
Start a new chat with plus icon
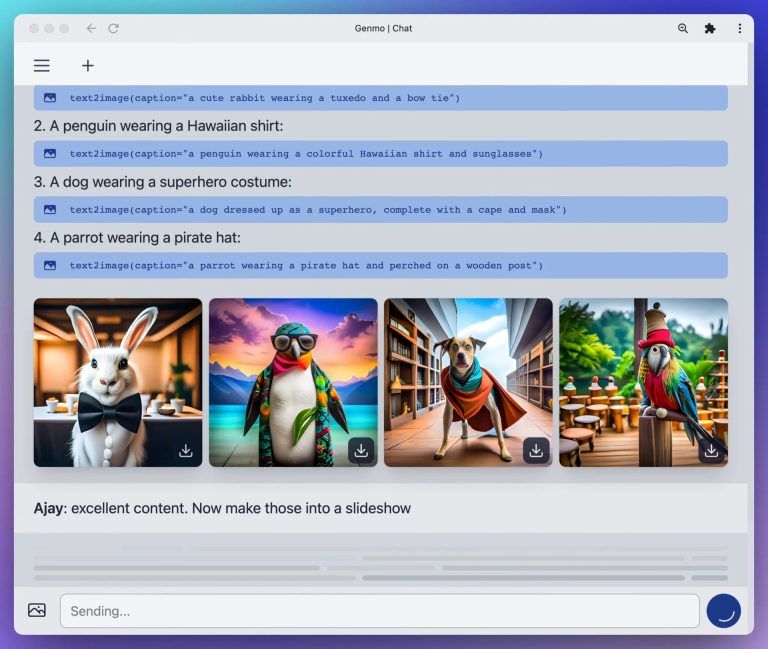click(x=88, y=66)
